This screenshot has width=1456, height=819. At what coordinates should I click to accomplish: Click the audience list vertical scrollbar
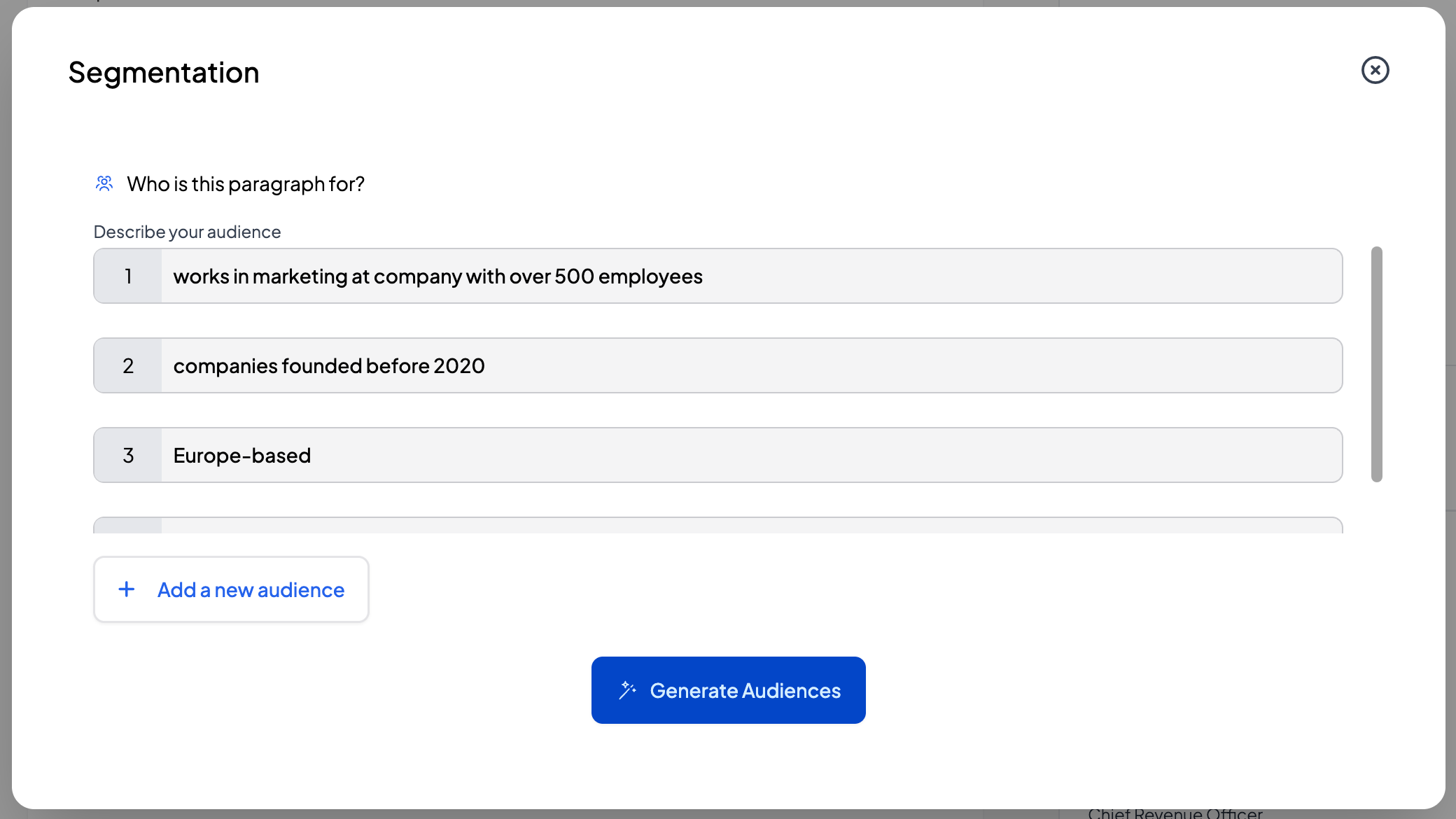coord(1376,364)
